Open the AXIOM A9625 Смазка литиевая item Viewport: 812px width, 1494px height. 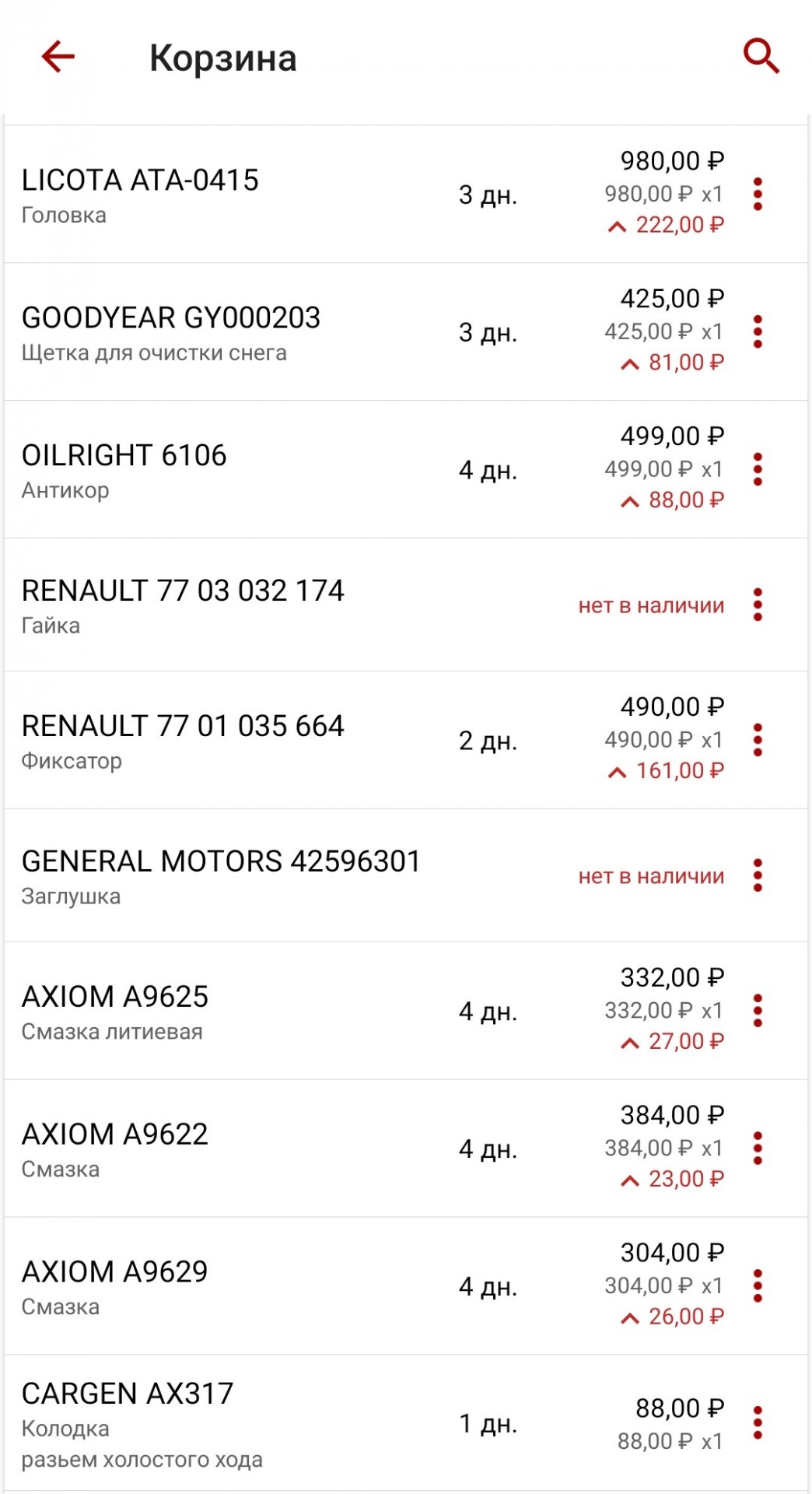tap(406, 1011)
